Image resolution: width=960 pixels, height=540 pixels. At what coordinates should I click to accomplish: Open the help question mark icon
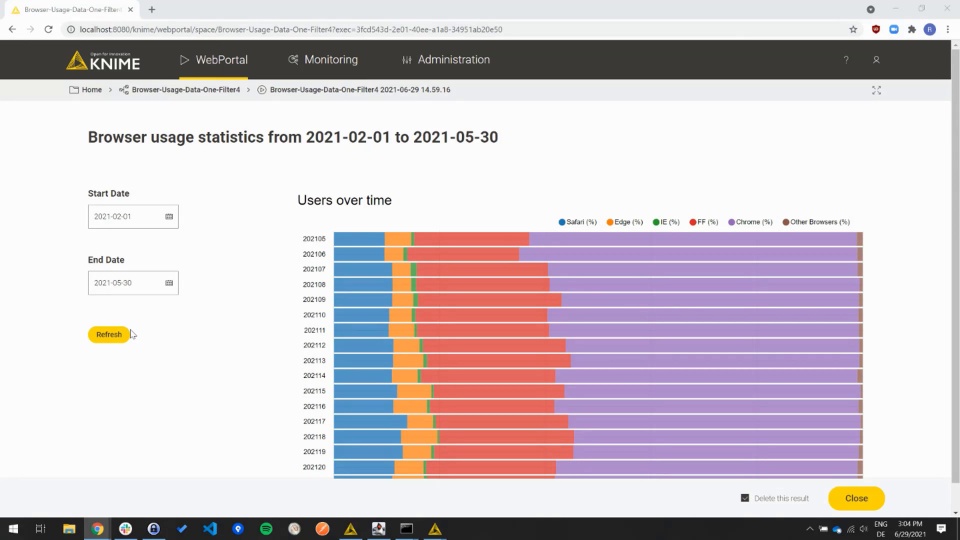coord(846,60)
